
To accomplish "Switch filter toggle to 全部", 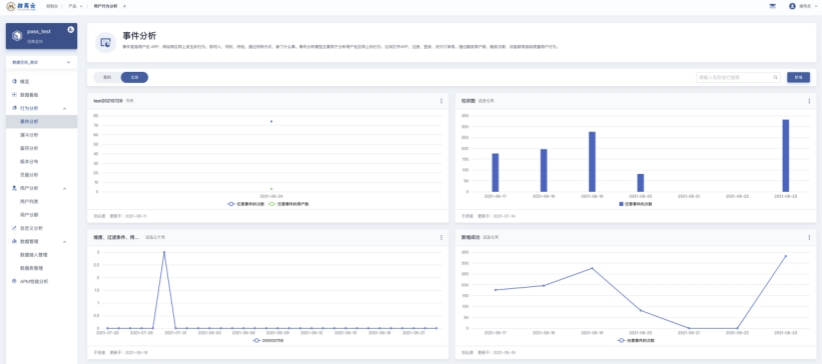I will [134, 78].
